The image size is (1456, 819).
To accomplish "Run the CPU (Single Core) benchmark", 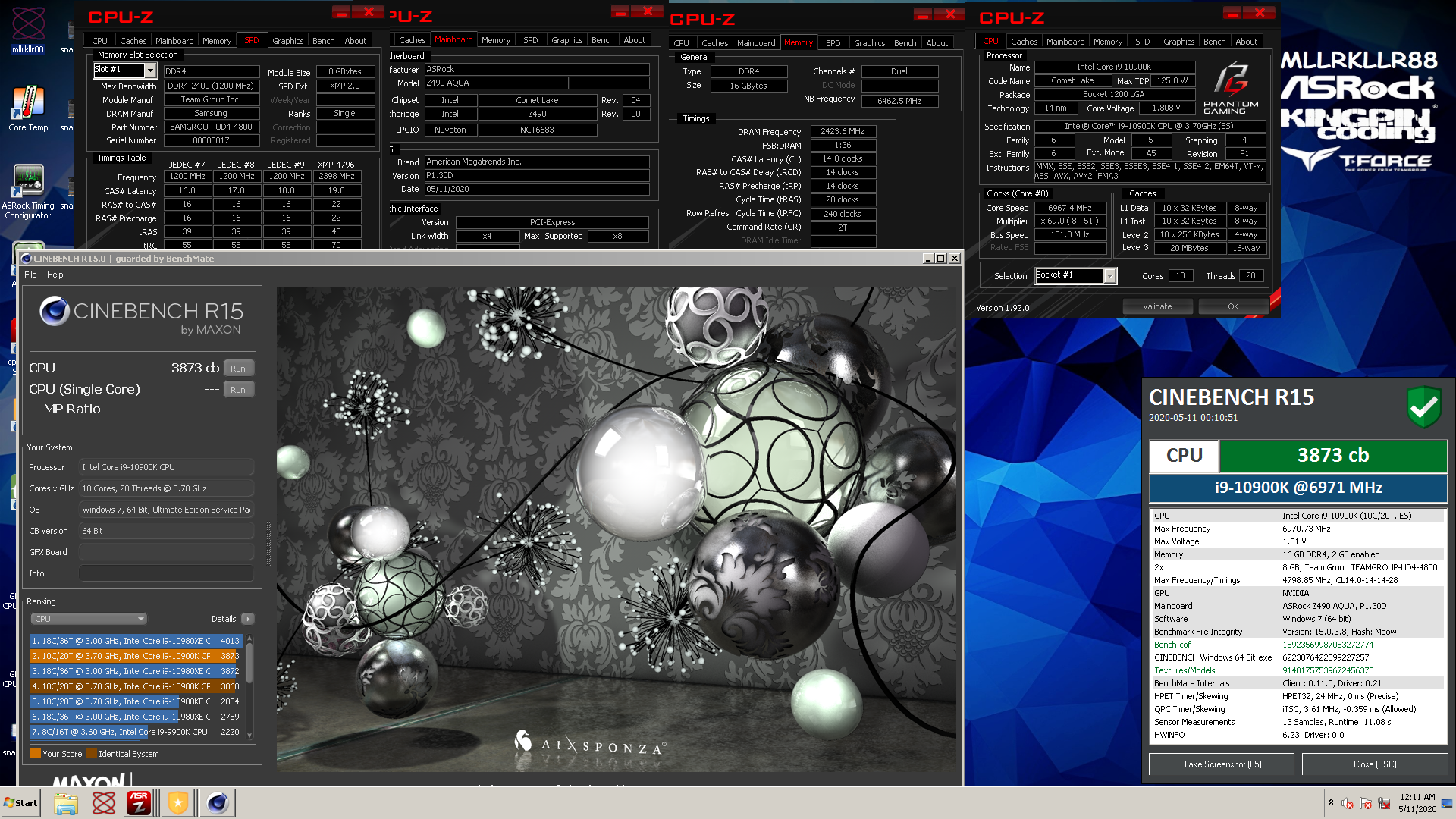I will tap(238, 390).
